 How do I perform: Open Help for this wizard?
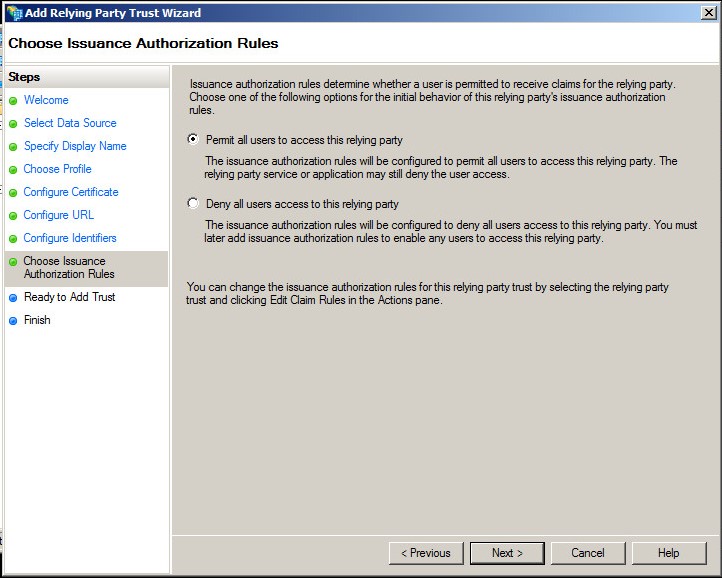click(669, 553)
